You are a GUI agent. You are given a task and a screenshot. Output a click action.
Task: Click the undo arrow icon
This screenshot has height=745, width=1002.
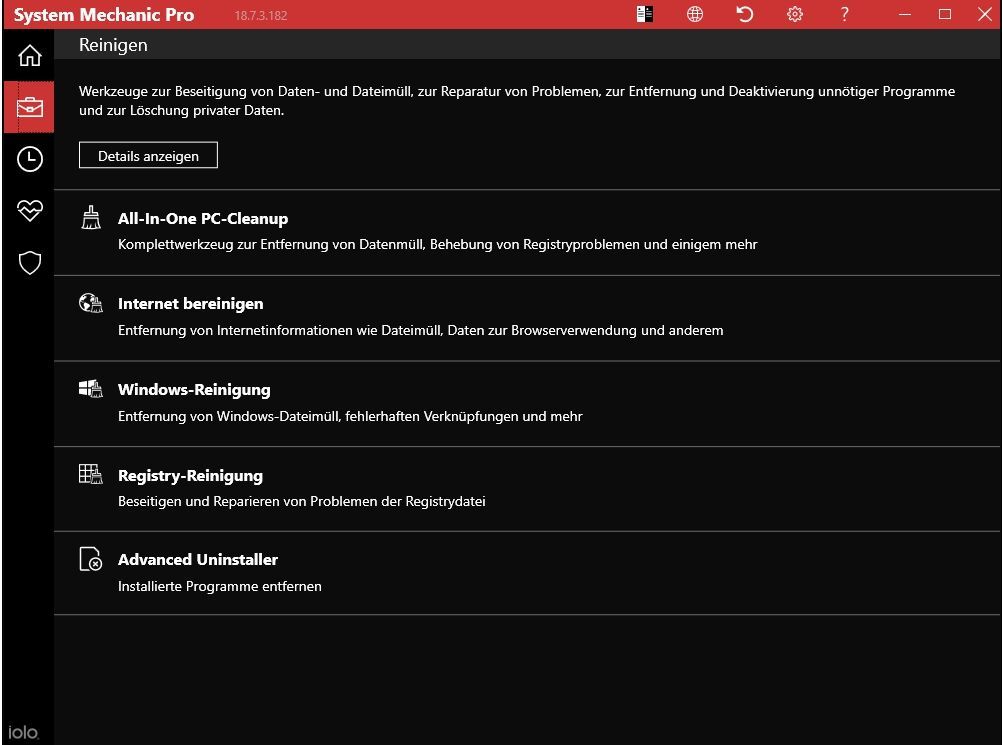[x=745, y=14]
